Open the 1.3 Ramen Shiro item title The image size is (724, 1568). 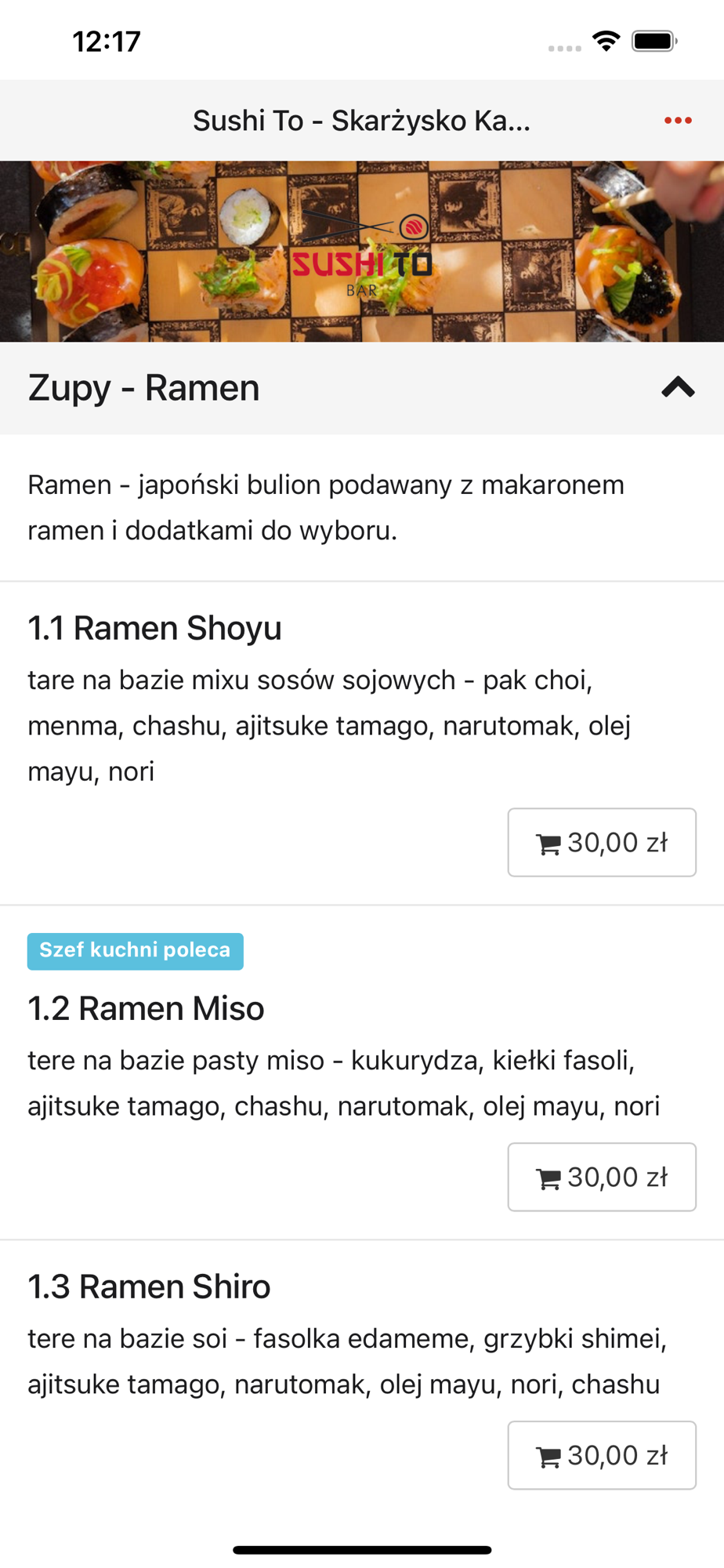pos(149,1287)
